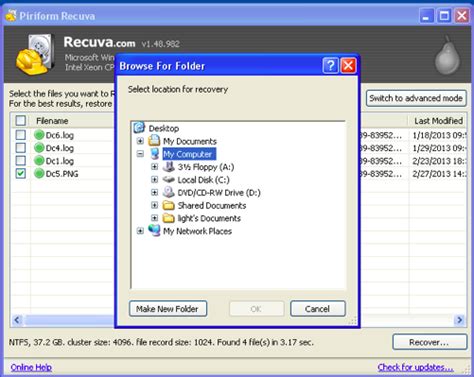Expand the 3½ Floppy (A:) node
Screen dimensions: 474x377
(x=154, y=167)
